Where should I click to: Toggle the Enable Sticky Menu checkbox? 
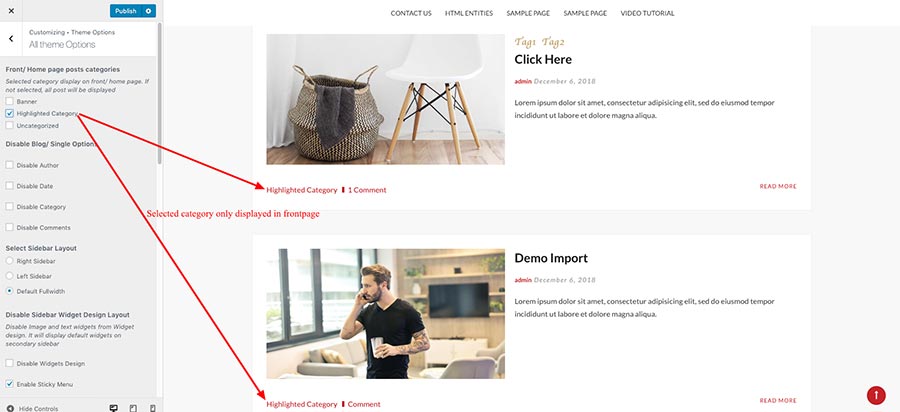click(9, 384)
